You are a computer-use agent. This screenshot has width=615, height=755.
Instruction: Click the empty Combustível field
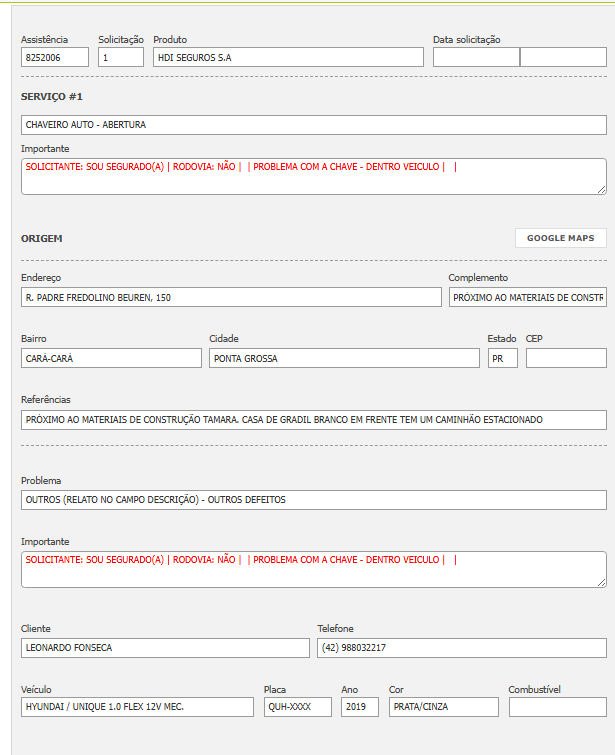[x=557, y=707]
